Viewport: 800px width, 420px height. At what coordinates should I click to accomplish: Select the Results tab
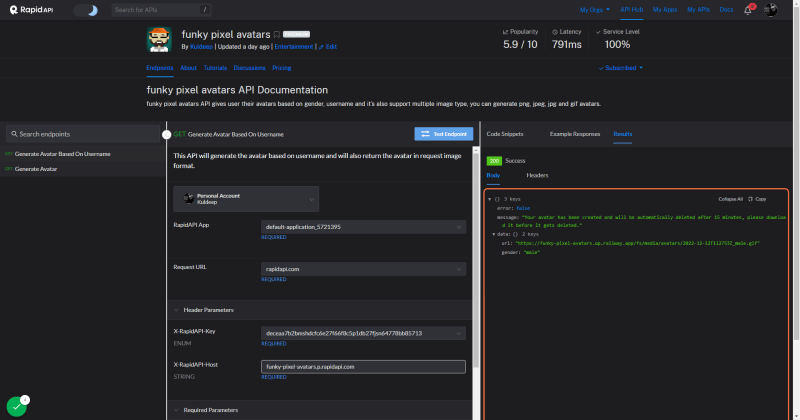(x=622, y=134)
